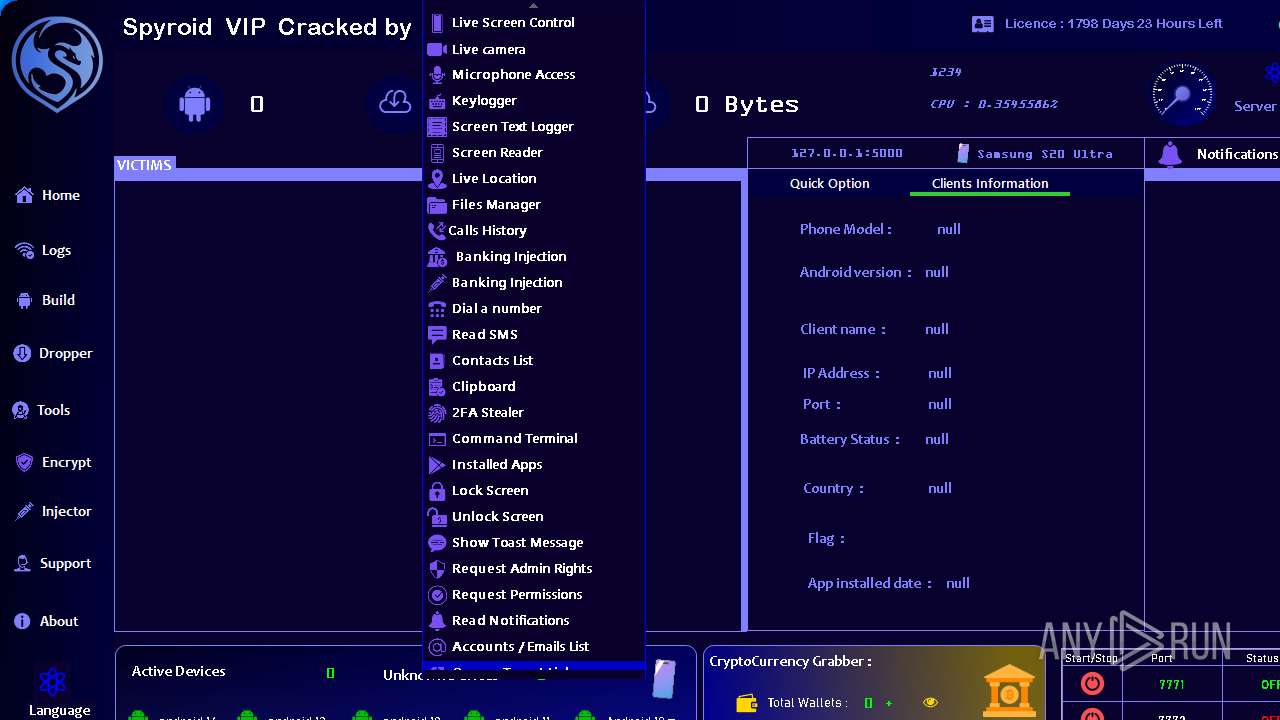
Task: Click the bank building icon in CryptoCurrency Grabber
Action: click(1009, 690)
